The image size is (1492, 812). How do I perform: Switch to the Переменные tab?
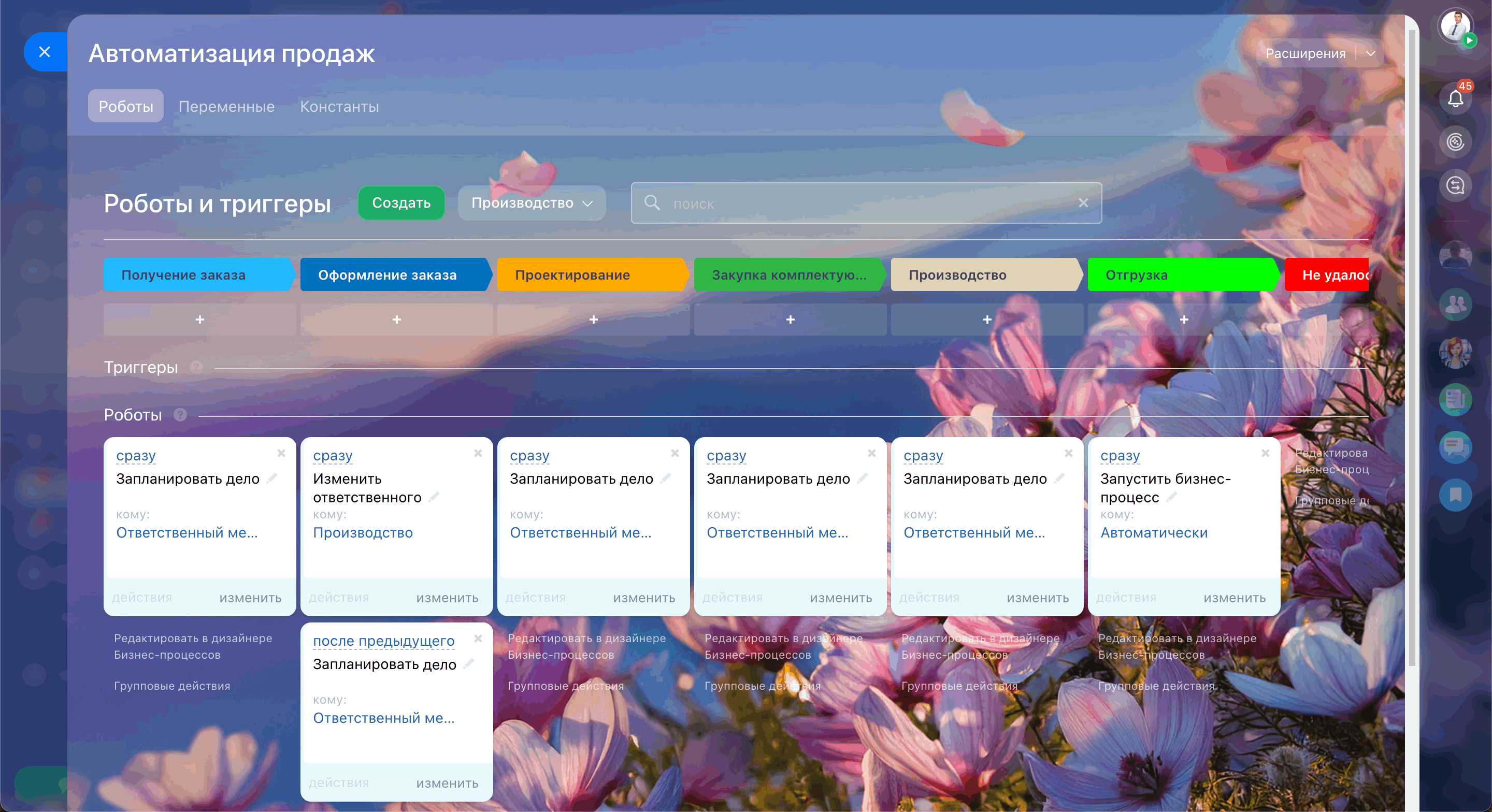pos(226,107)
